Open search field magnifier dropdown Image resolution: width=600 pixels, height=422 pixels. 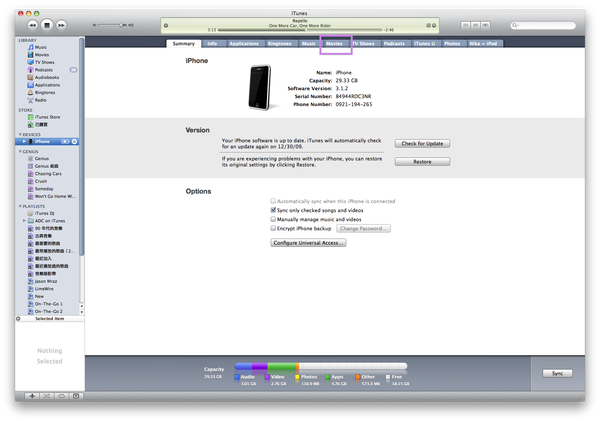pos(515,25)
